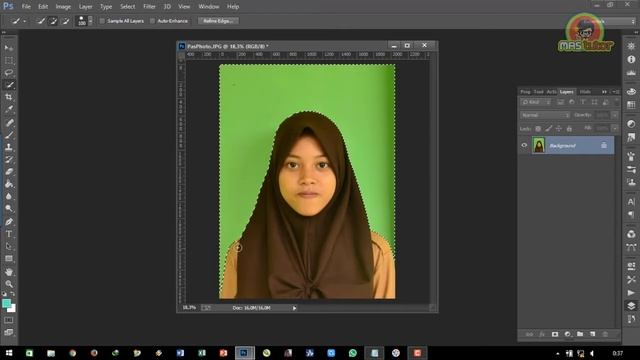Toggle New selection mode in options bar
The image size is (640, 360).
pyautogui.click(x=41, y=21)
